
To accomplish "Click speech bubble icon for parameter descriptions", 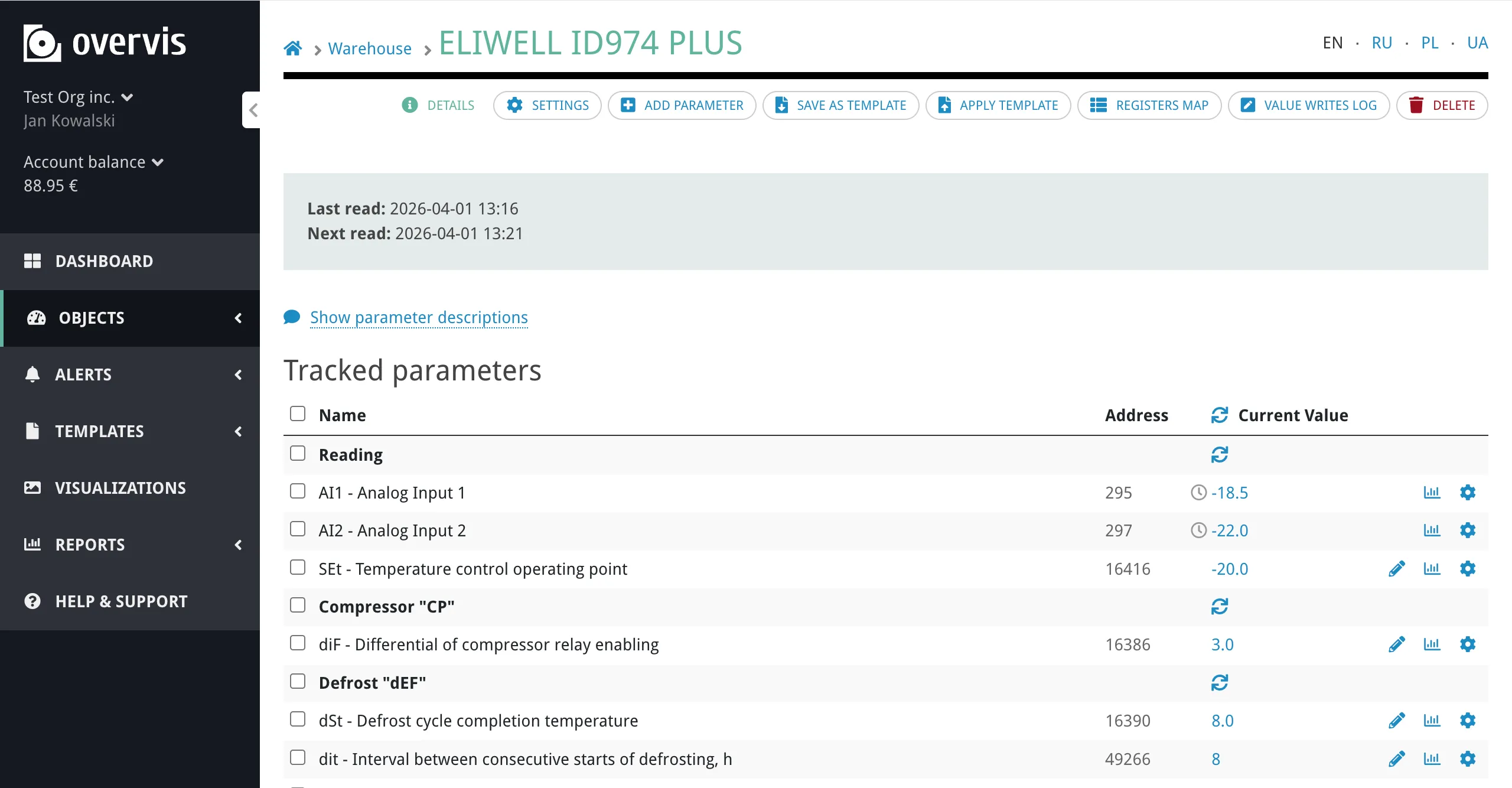I will (292, 317).
